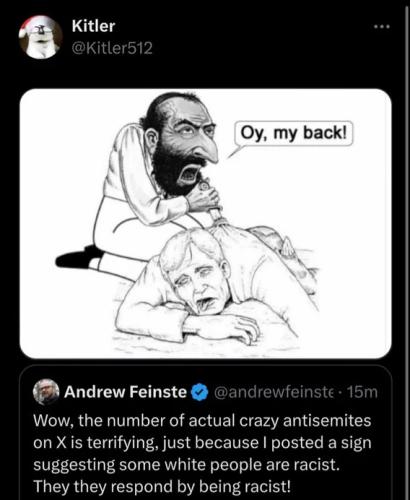Expand the attached cartoon image
The height and width of the screenshot is (500, 410).
coord(205,224)
